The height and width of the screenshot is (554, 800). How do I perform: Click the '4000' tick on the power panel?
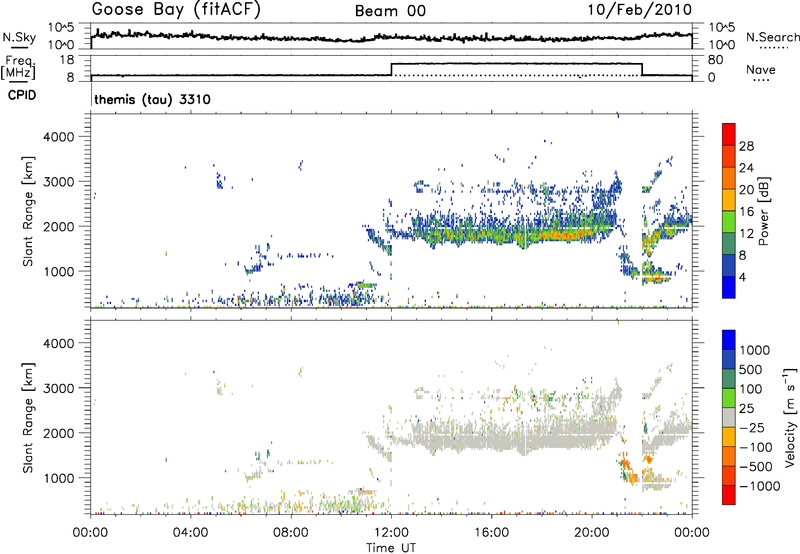pos(58,137)
